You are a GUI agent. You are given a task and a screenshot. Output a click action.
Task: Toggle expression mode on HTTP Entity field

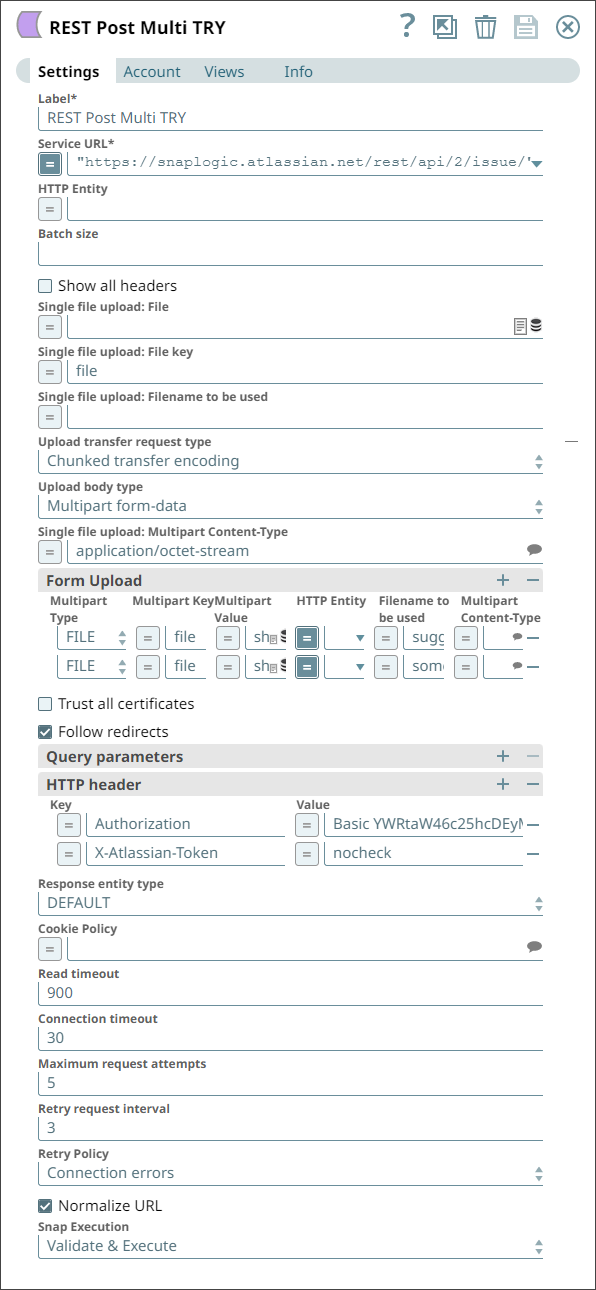[x=50, y=209]
